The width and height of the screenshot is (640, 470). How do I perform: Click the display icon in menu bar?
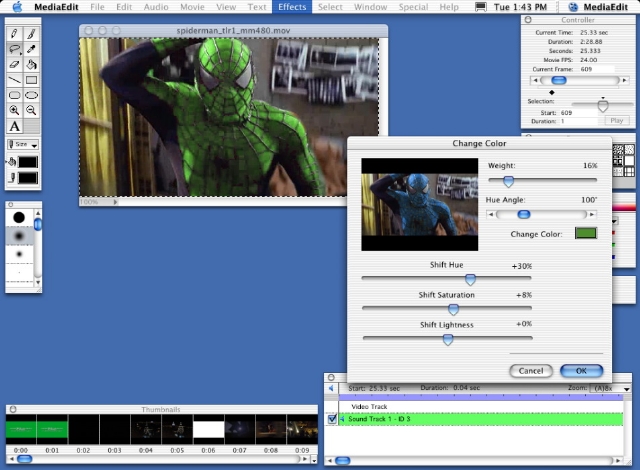click(481, 7)
